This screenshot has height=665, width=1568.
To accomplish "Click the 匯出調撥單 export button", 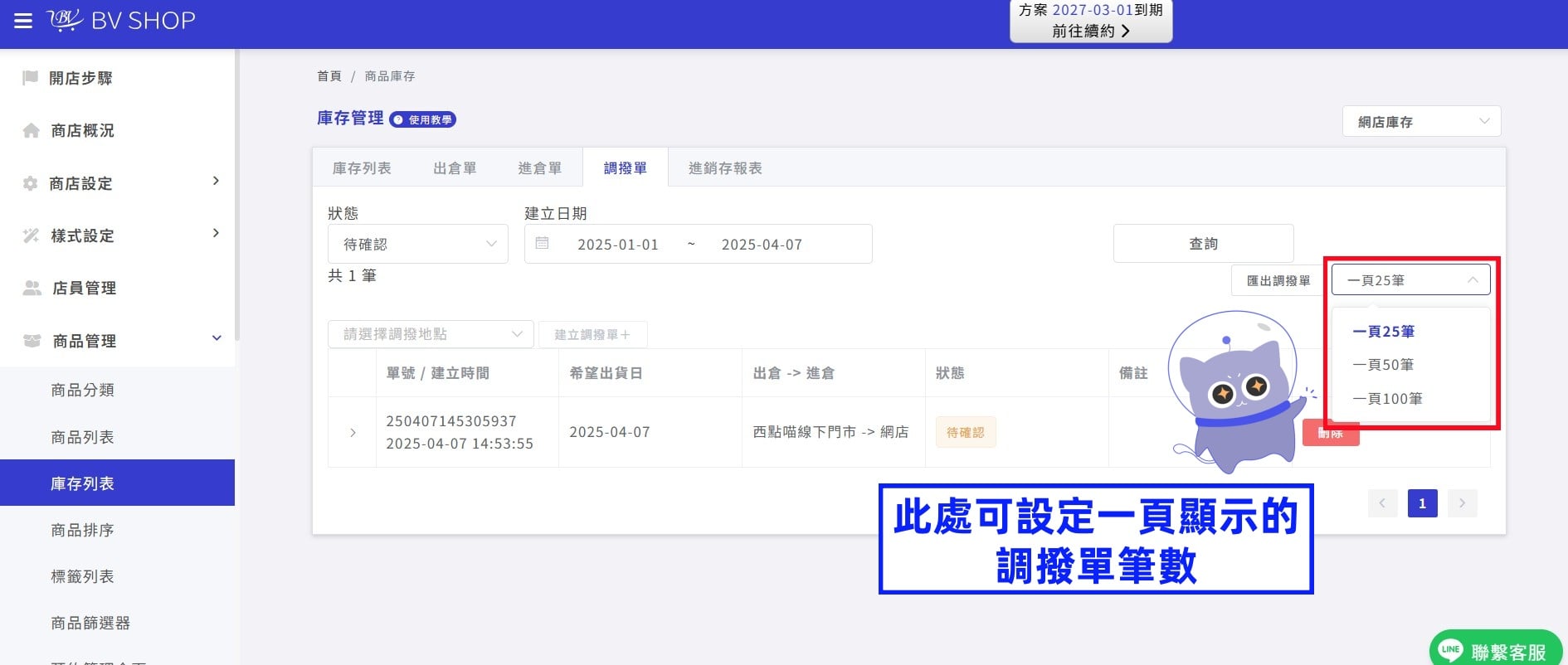I will point(1278,281).
